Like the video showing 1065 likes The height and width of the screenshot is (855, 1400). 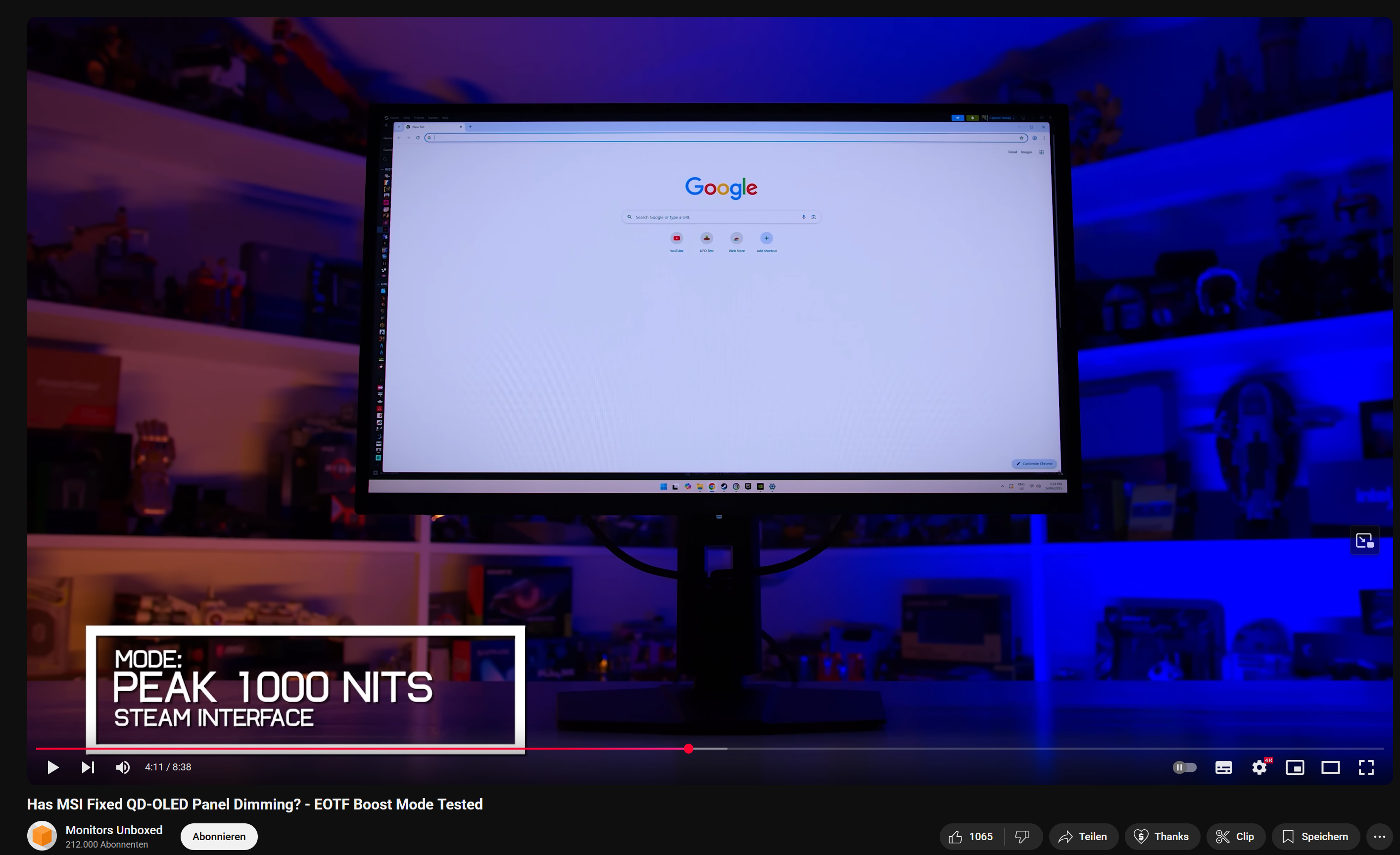971,836
